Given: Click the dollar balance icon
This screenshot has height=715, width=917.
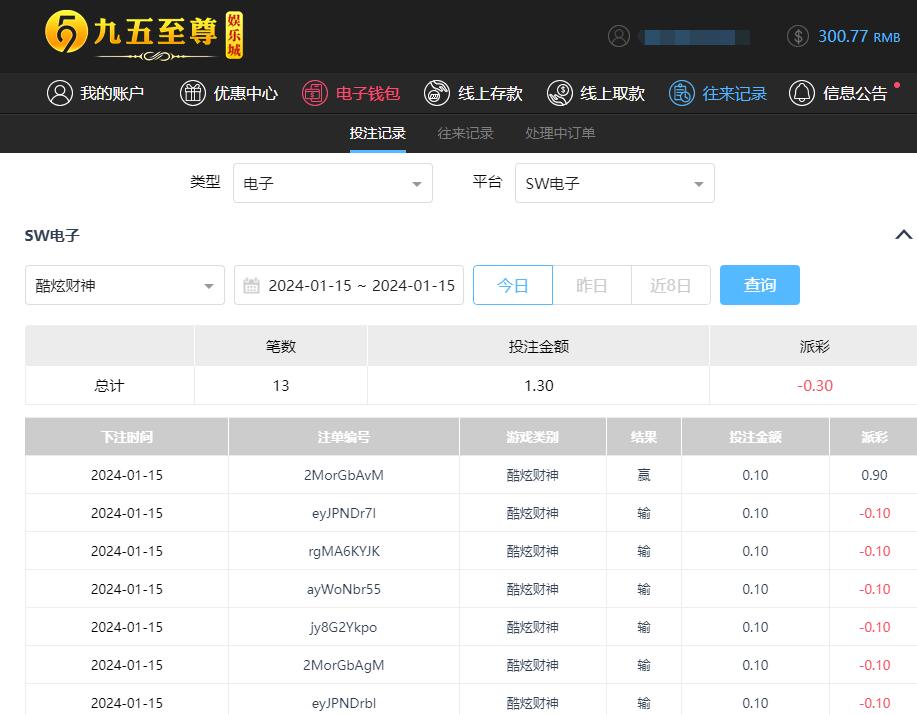Looking at the screenshot, I should [x=798, y=36].
